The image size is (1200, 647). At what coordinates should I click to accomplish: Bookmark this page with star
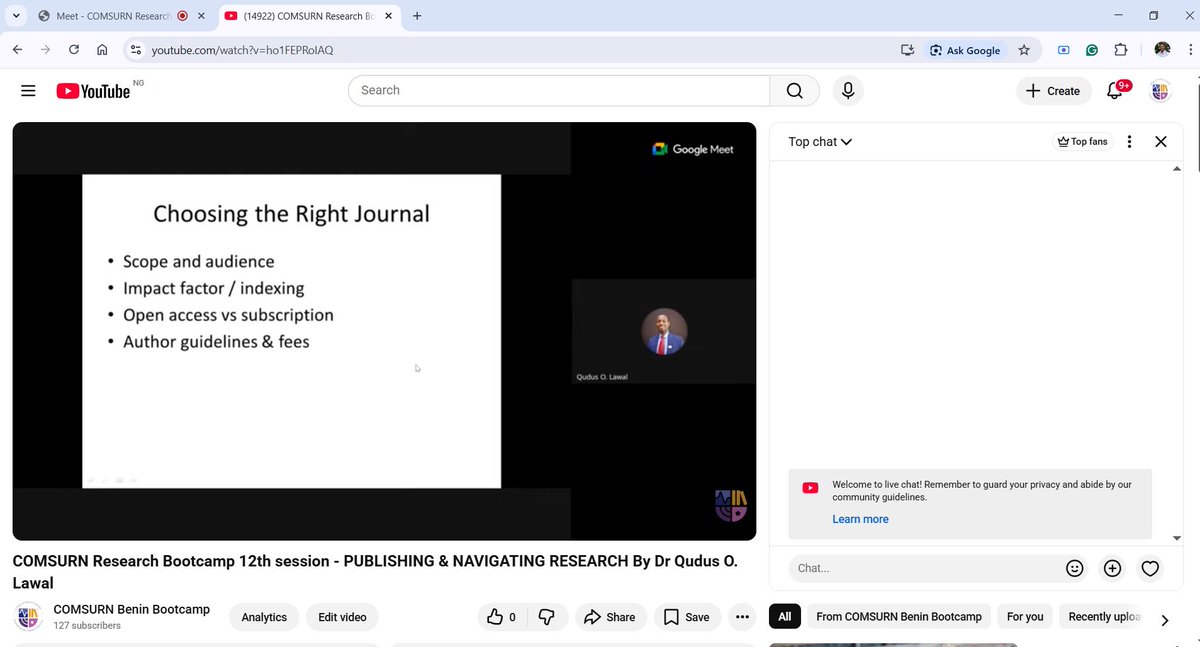coord(1024,50)
